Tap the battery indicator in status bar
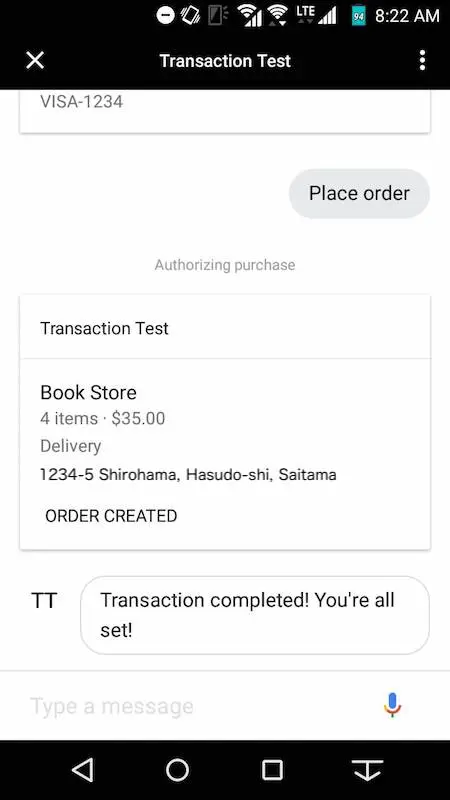 pos(359,15)
